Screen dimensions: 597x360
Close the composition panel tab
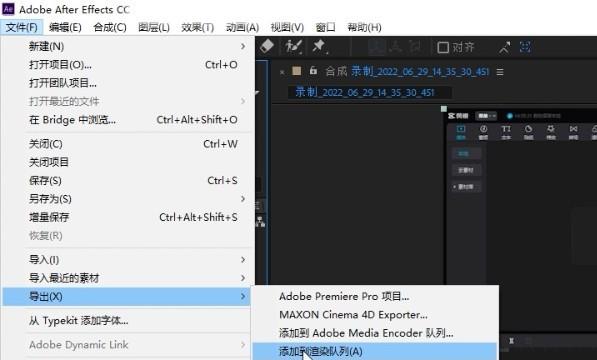(x=282, y=72)
